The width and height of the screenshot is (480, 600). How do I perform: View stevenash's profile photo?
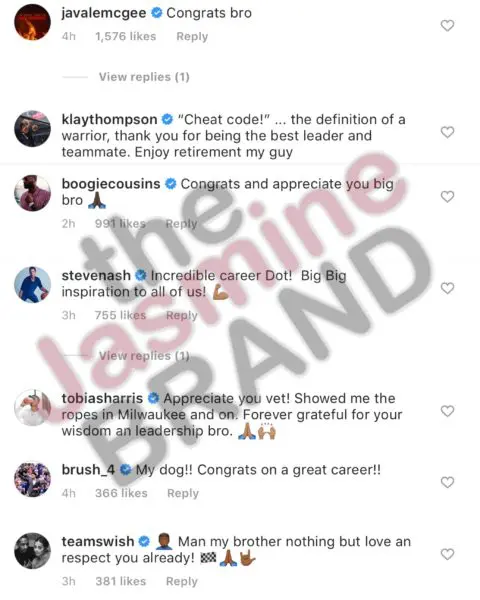[32, 285]
